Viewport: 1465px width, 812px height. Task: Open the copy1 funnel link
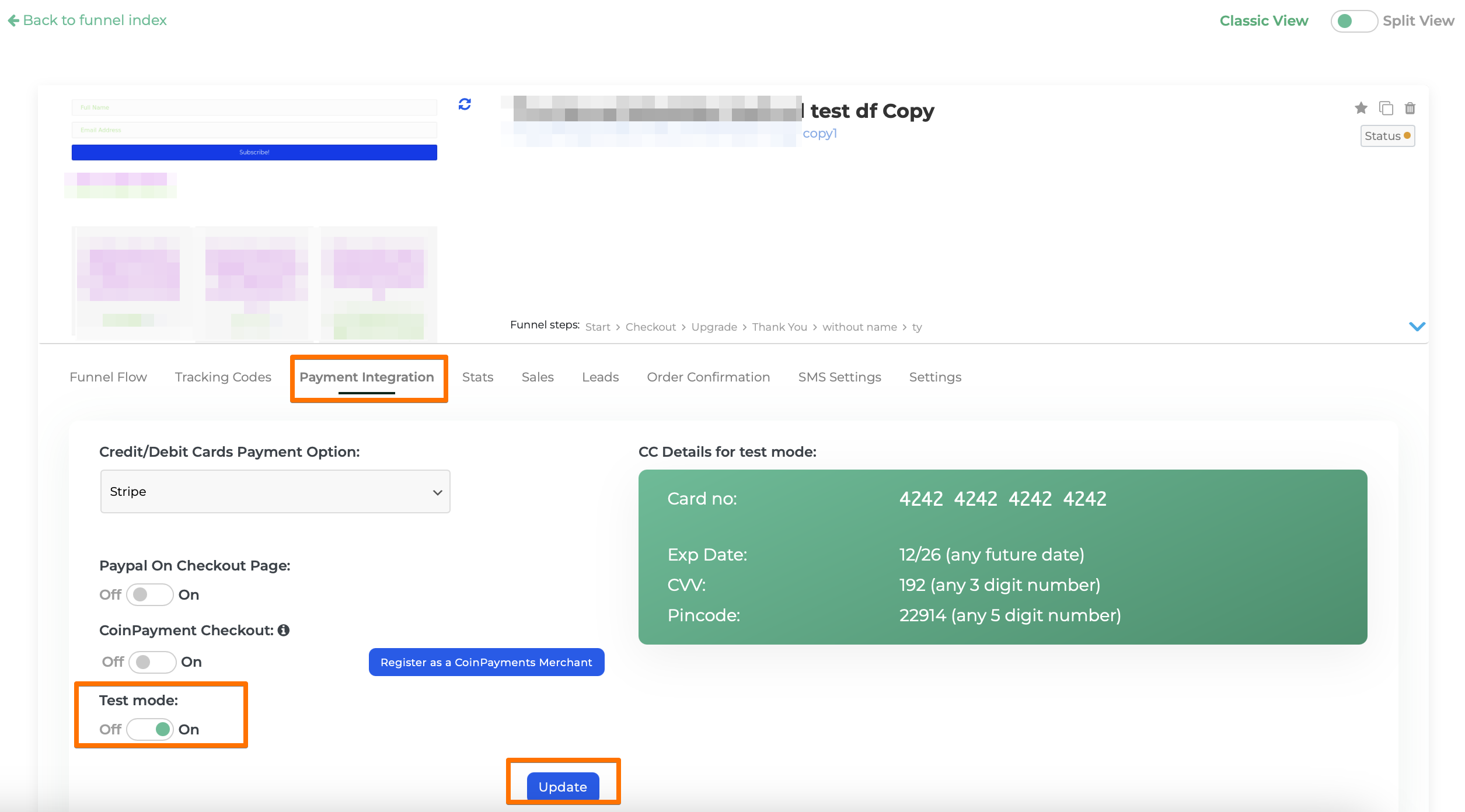point(819,134)
